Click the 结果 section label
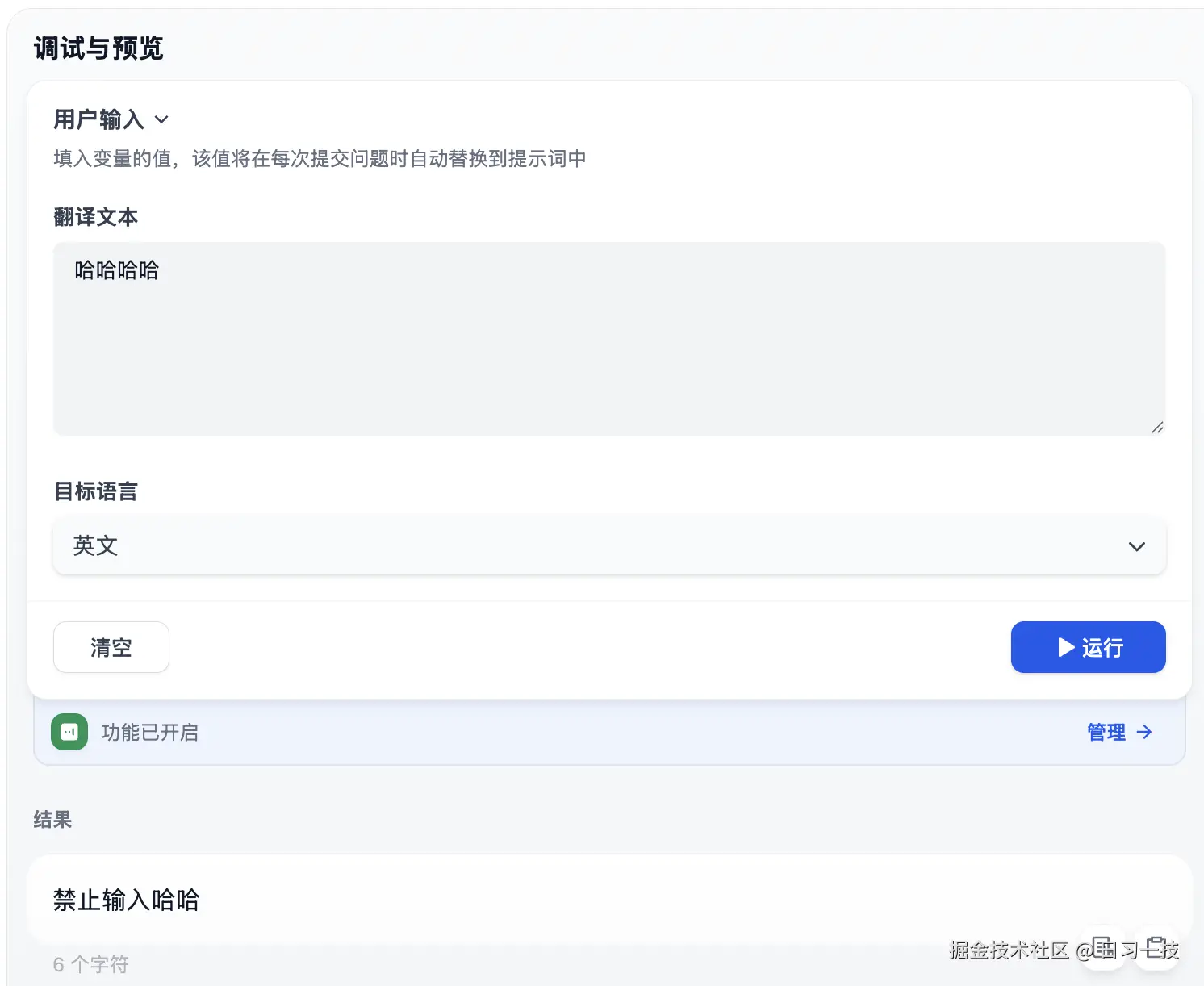The width and height of the screenshot is (1204, 986). 52,820
